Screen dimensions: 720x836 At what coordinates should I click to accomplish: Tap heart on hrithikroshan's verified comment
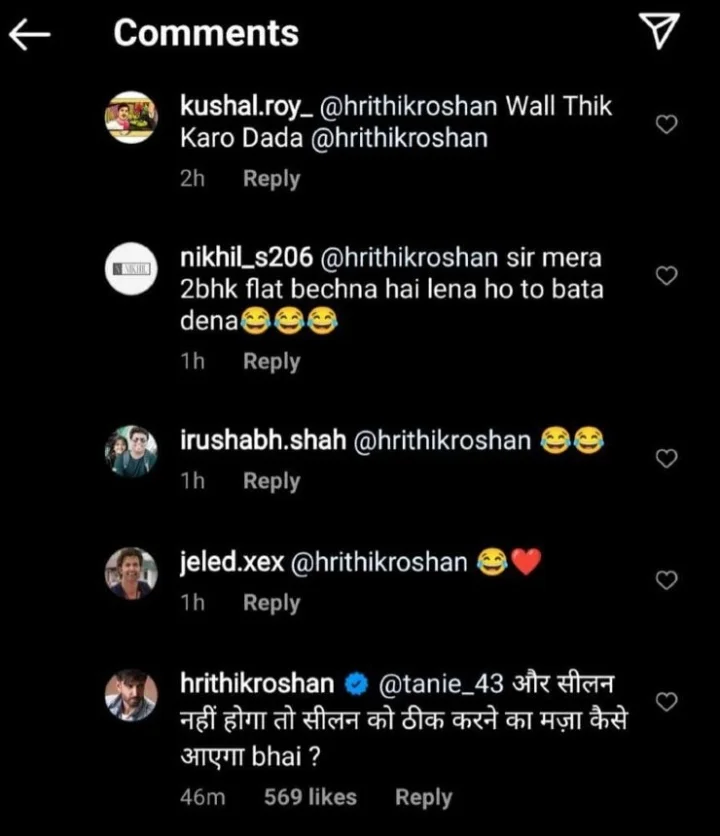pyautogui.click(x=668, y=700)
